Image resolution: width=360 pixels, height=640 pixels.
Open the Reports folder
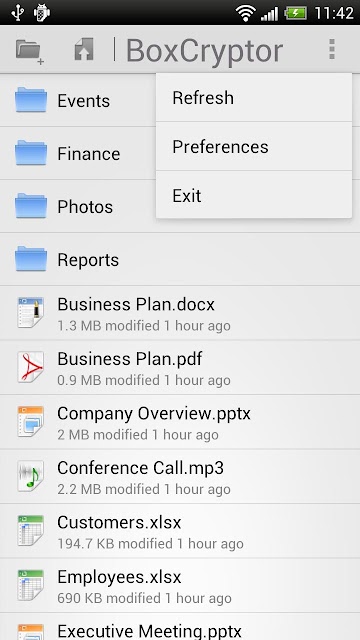180,260
